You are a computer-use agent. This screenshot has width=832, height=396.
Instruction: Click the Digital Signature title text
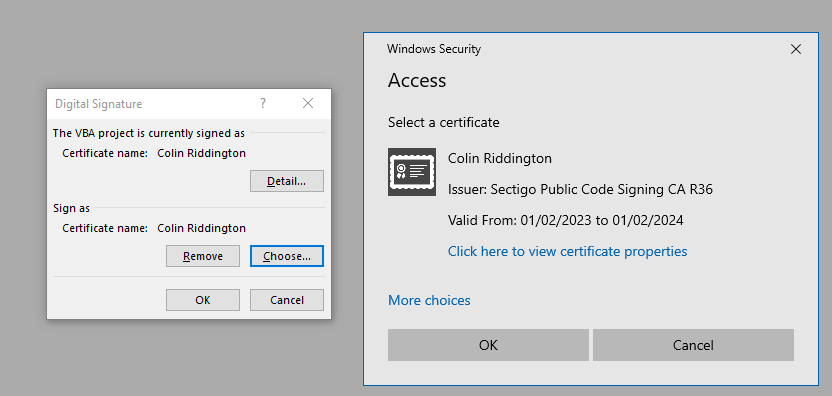tap(99, 104)
